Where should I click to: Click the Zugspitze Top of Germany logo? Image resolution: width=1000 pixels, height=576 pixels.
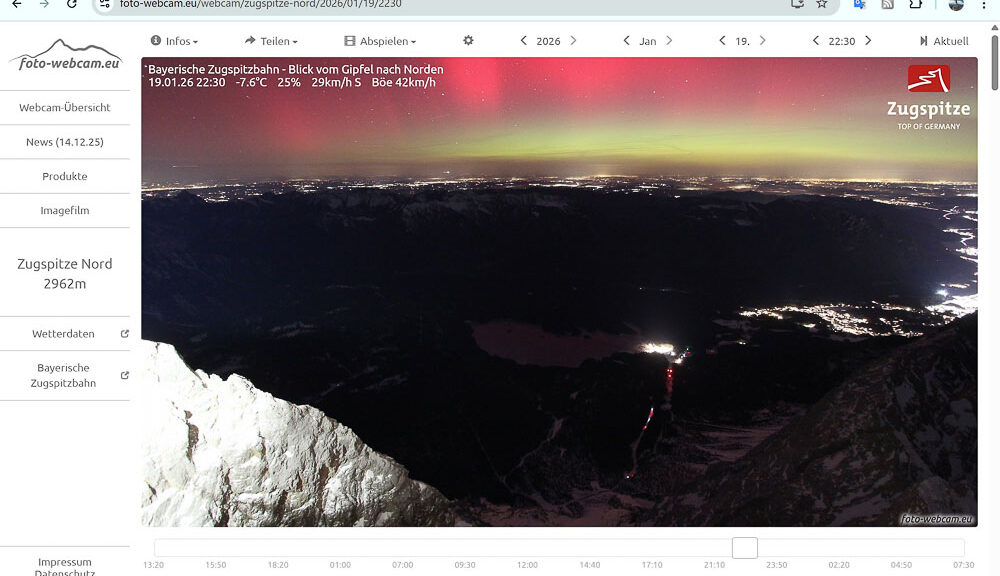[x=928, y=98]
